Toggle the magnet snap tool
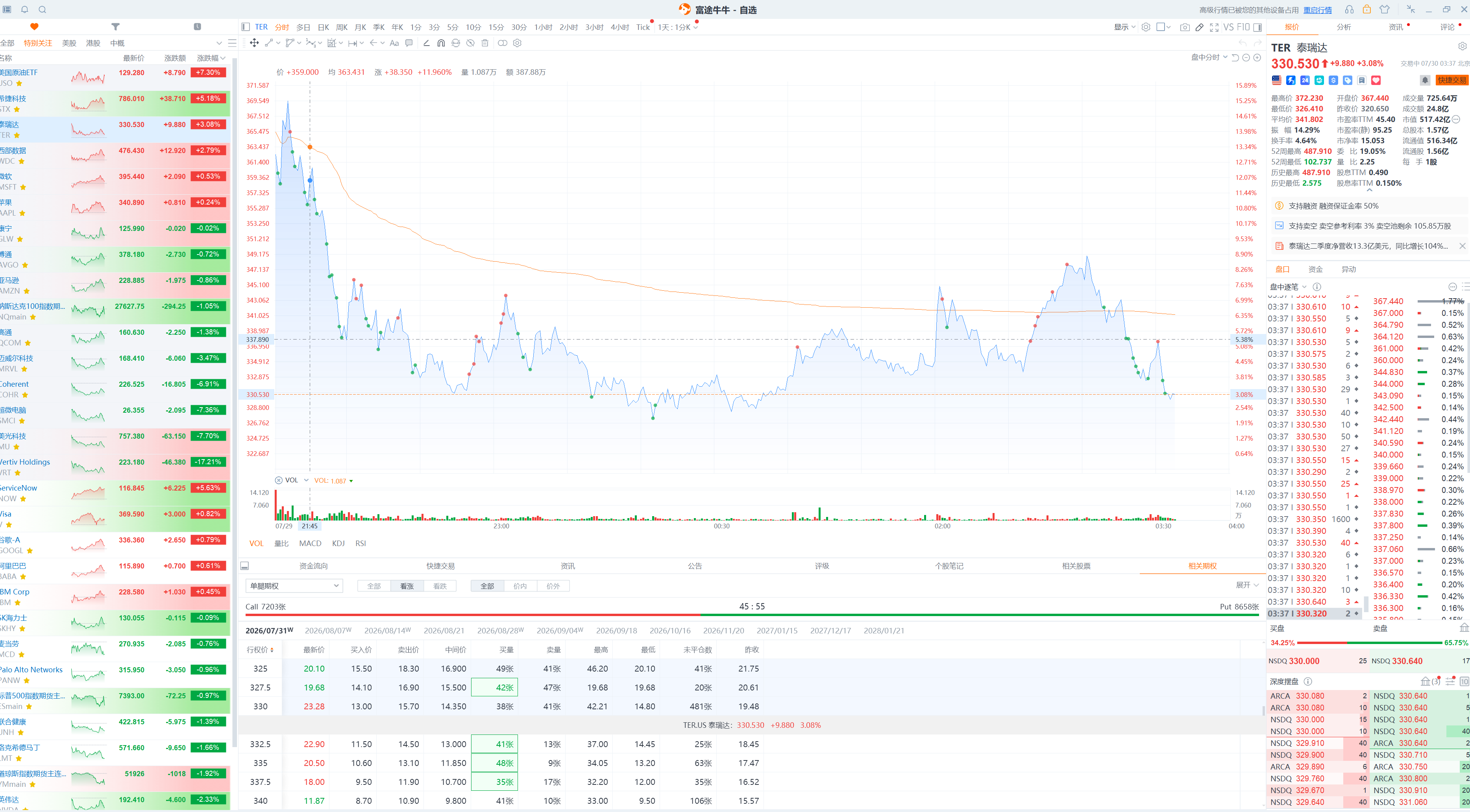 pyautogui.click(x=441, y=43)
